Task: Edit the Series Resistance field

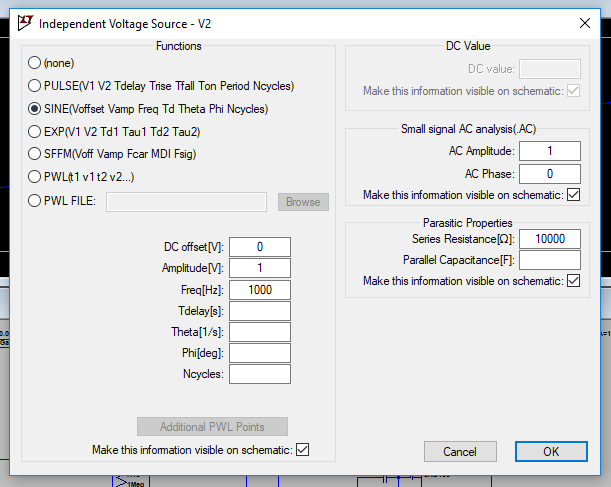Action: coord(550,239)
